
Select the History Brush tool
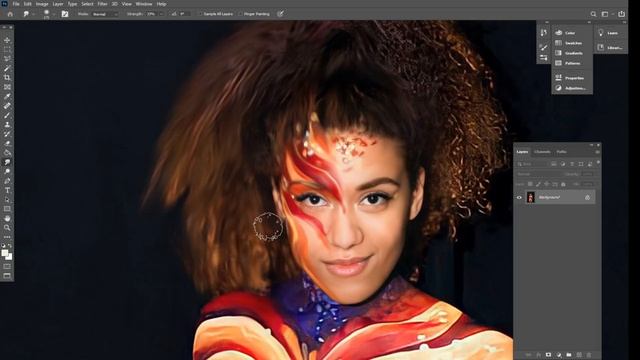pos(7,134)
